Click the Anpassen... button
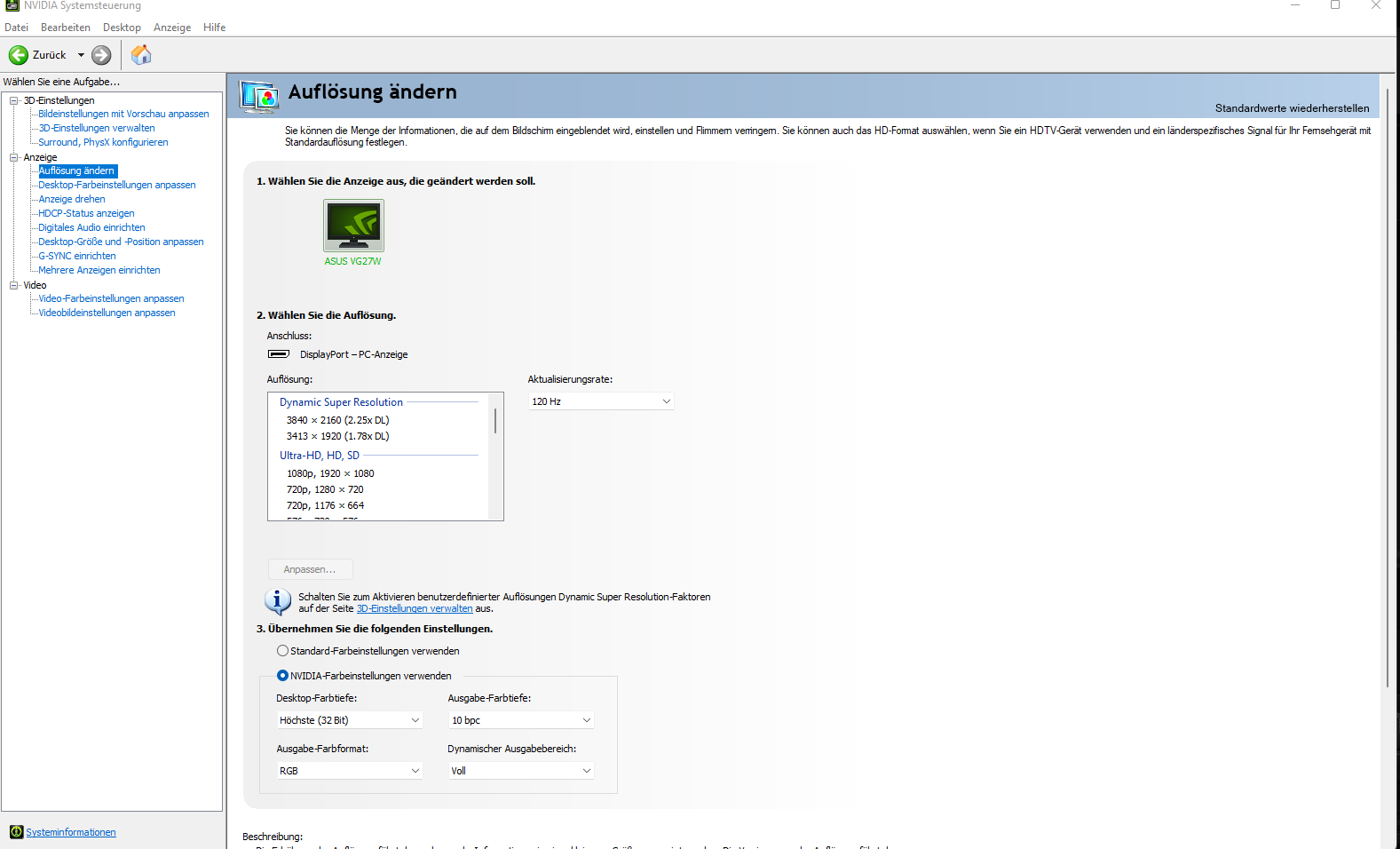The height and width of the screenshot is (849, 1400). click(310, 569)
